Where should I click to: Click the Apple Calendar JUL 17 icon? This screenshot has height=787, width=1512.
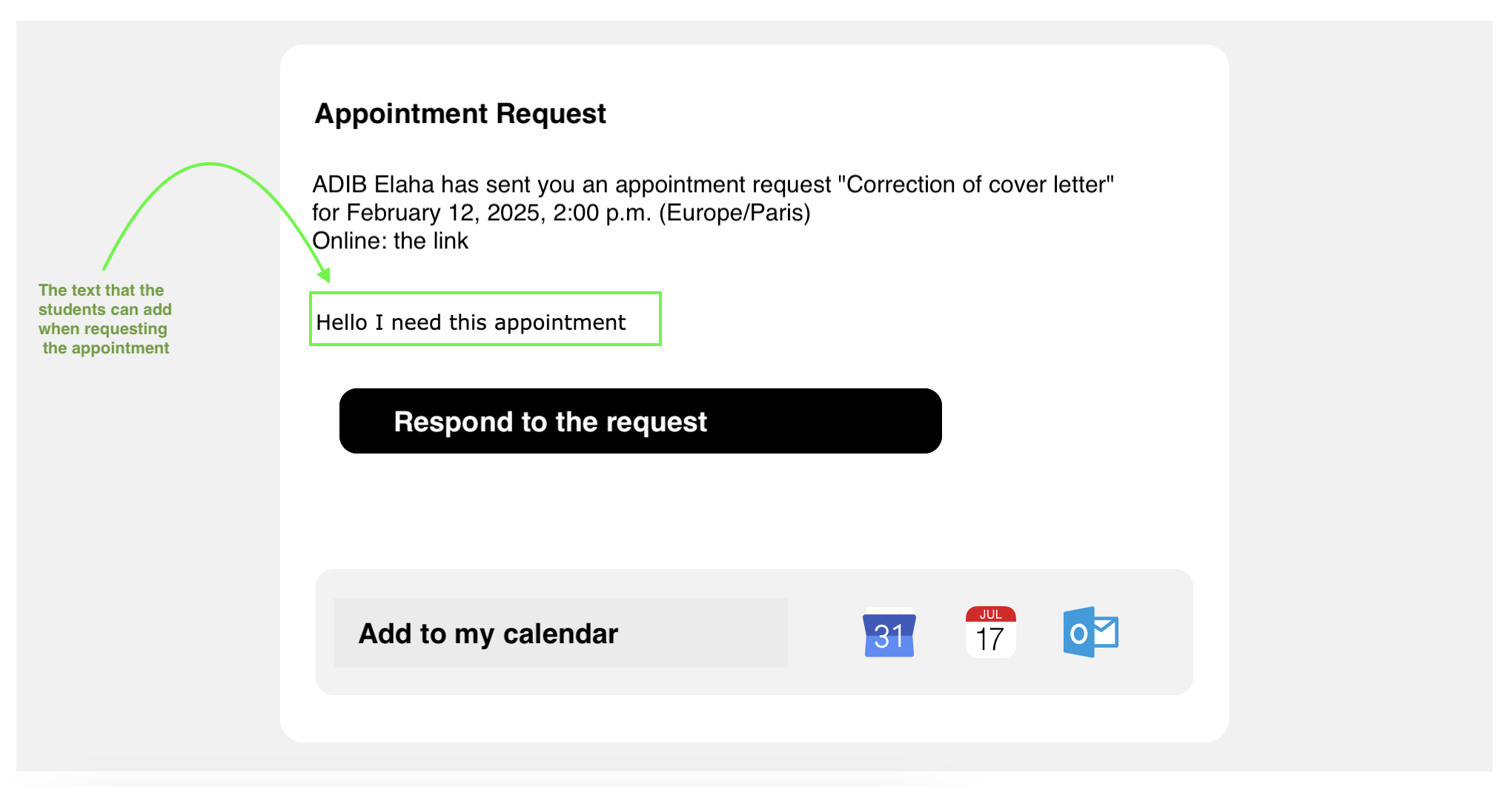990,633
